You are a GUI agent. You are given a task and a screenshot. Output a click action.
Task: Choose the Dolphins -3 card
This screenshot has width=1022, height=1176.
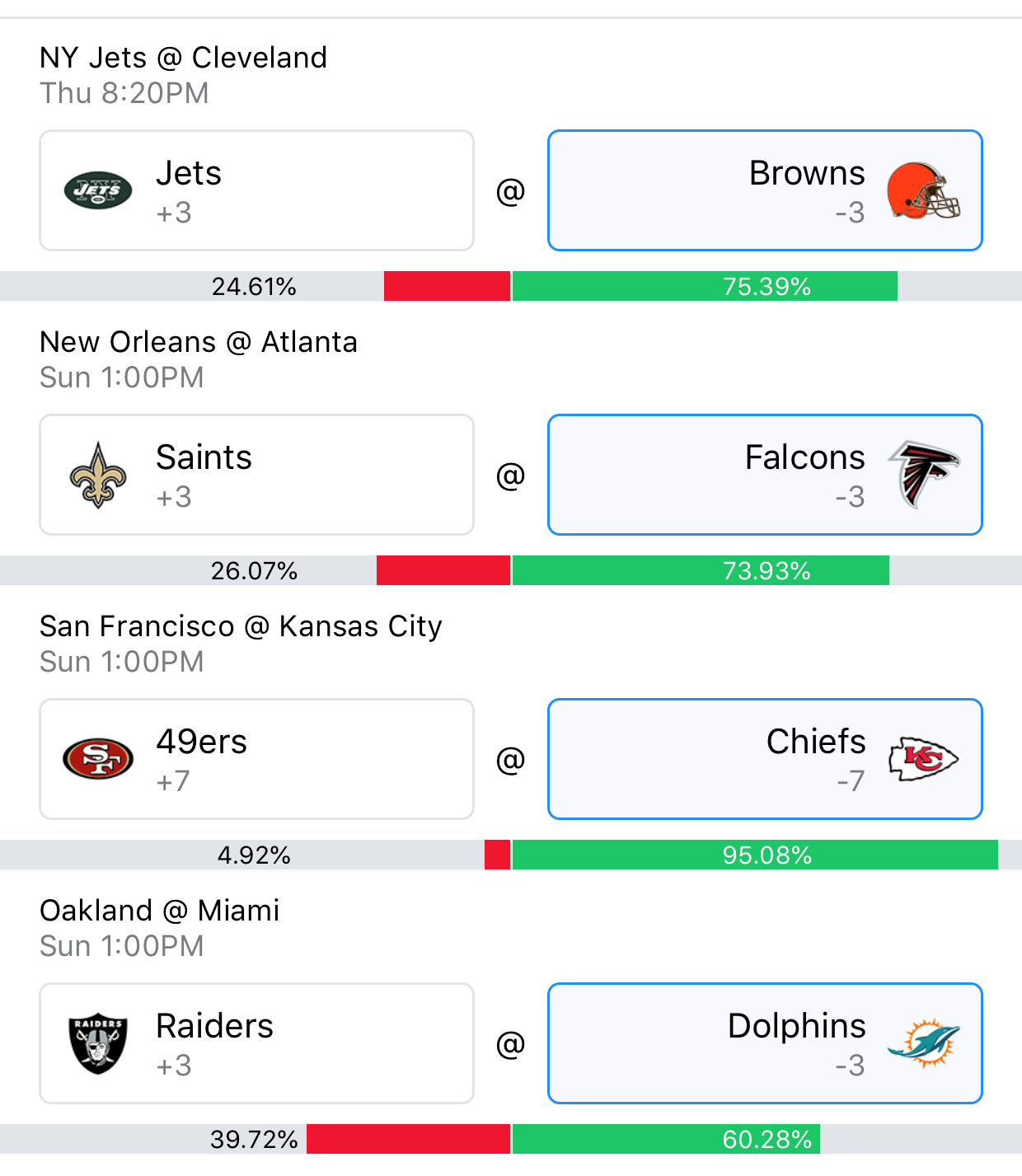click(765, 1043)
